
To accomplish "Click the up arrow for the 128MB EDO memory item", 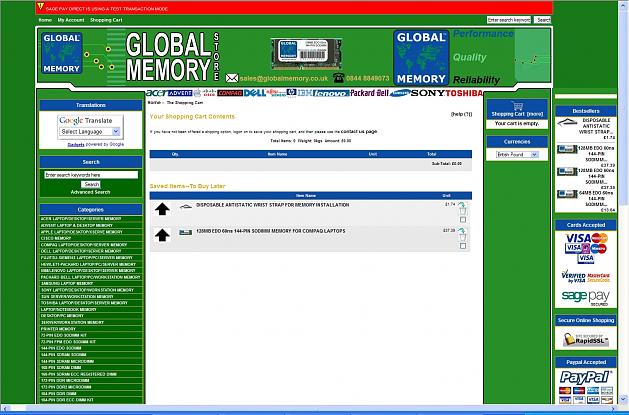I will (x=162, y=235).
